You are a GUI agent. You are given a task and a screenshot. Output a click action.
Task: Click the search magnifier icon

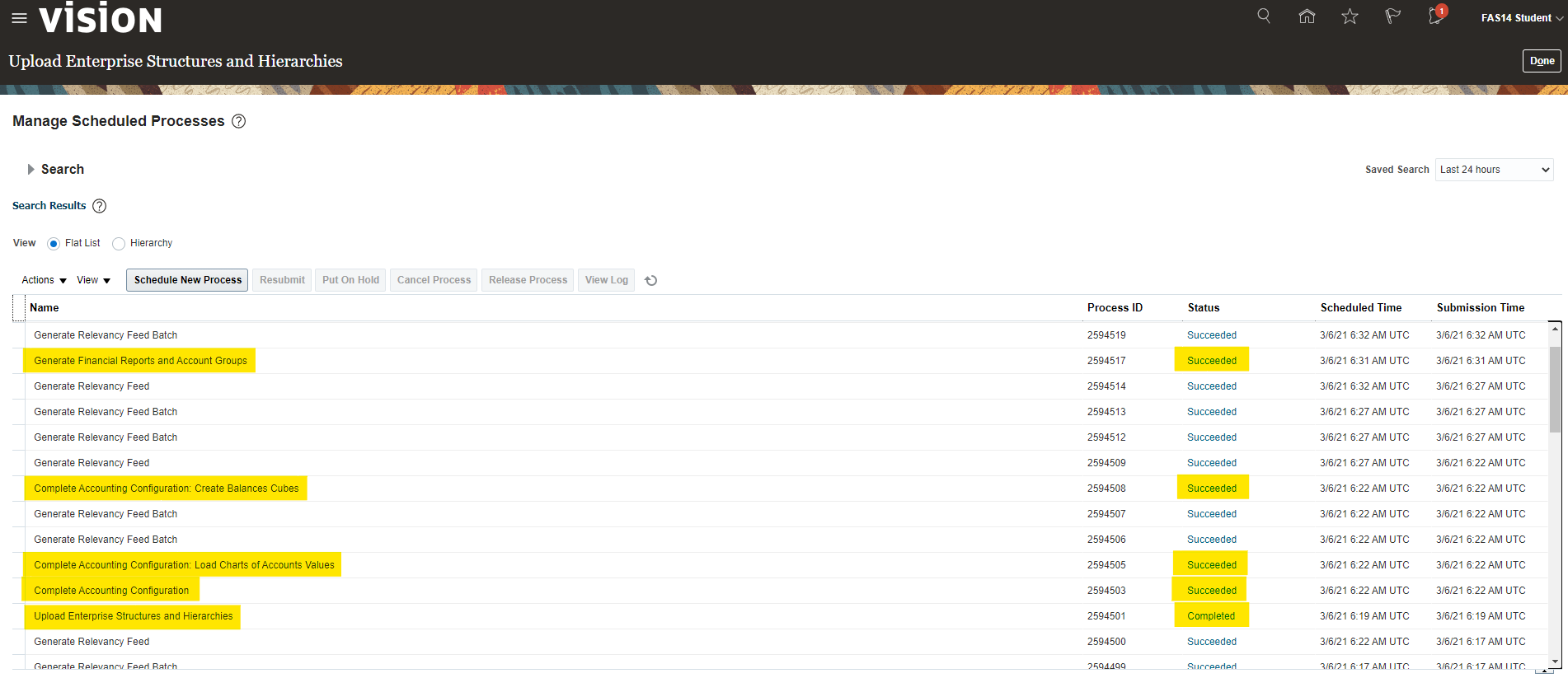[x=1263, y=16]
